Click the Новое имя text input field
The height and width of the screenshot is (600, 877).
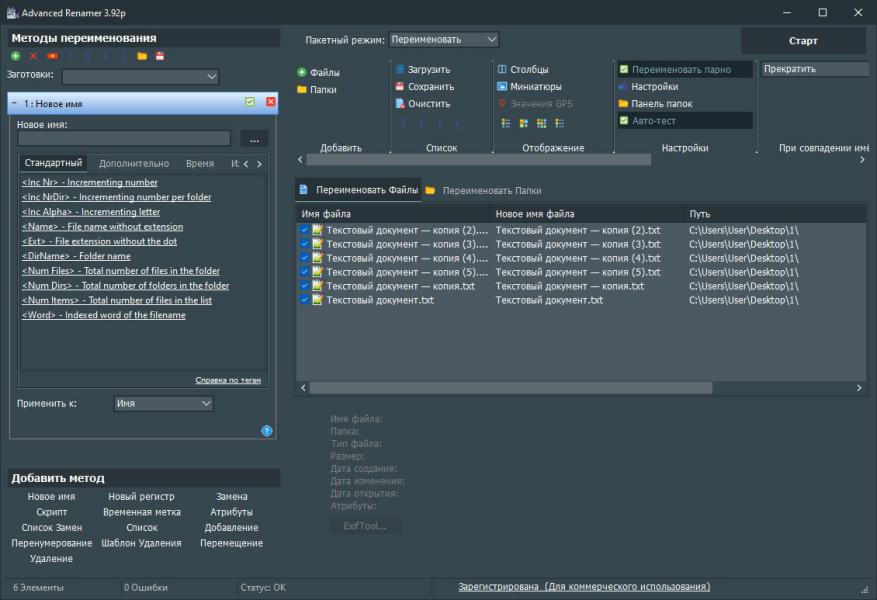tap(124, 139)
